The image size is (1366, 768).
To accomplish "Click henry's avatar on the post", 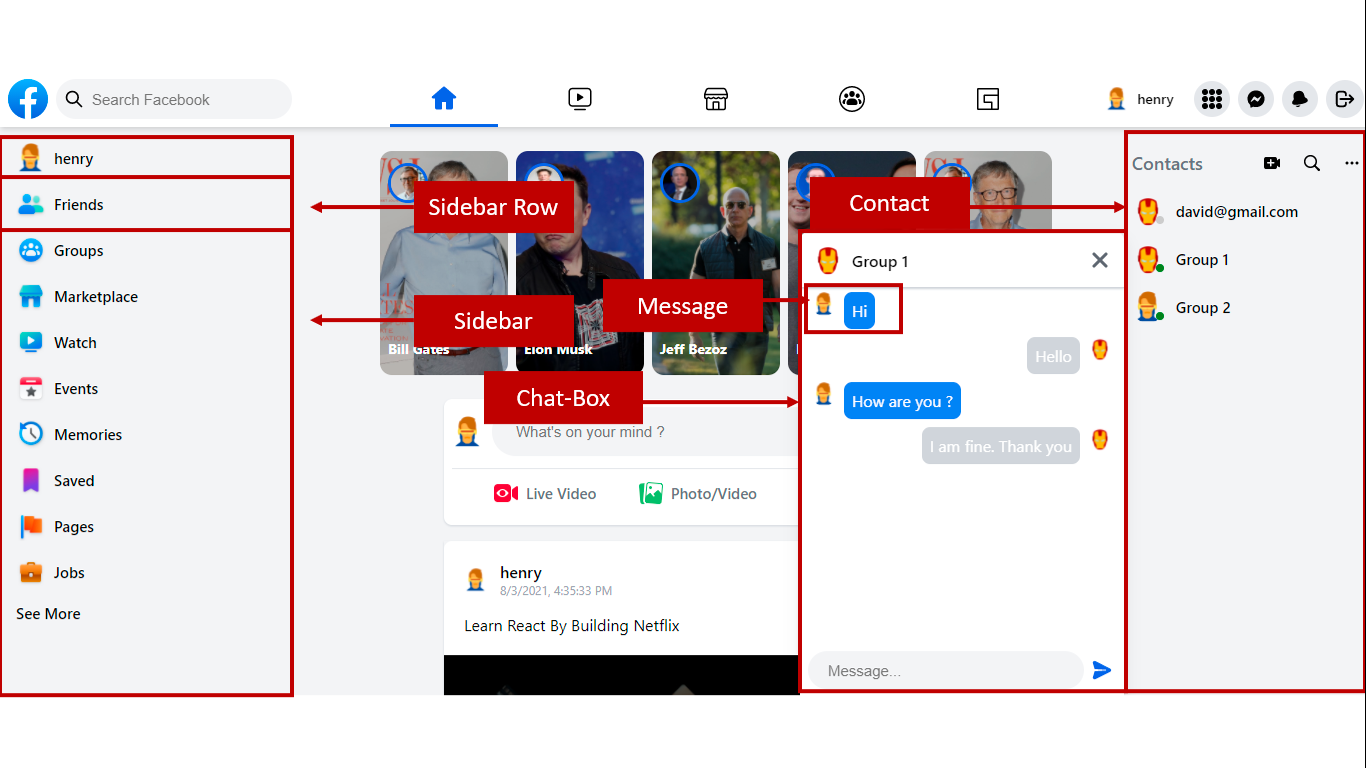I will coord(476,579).
